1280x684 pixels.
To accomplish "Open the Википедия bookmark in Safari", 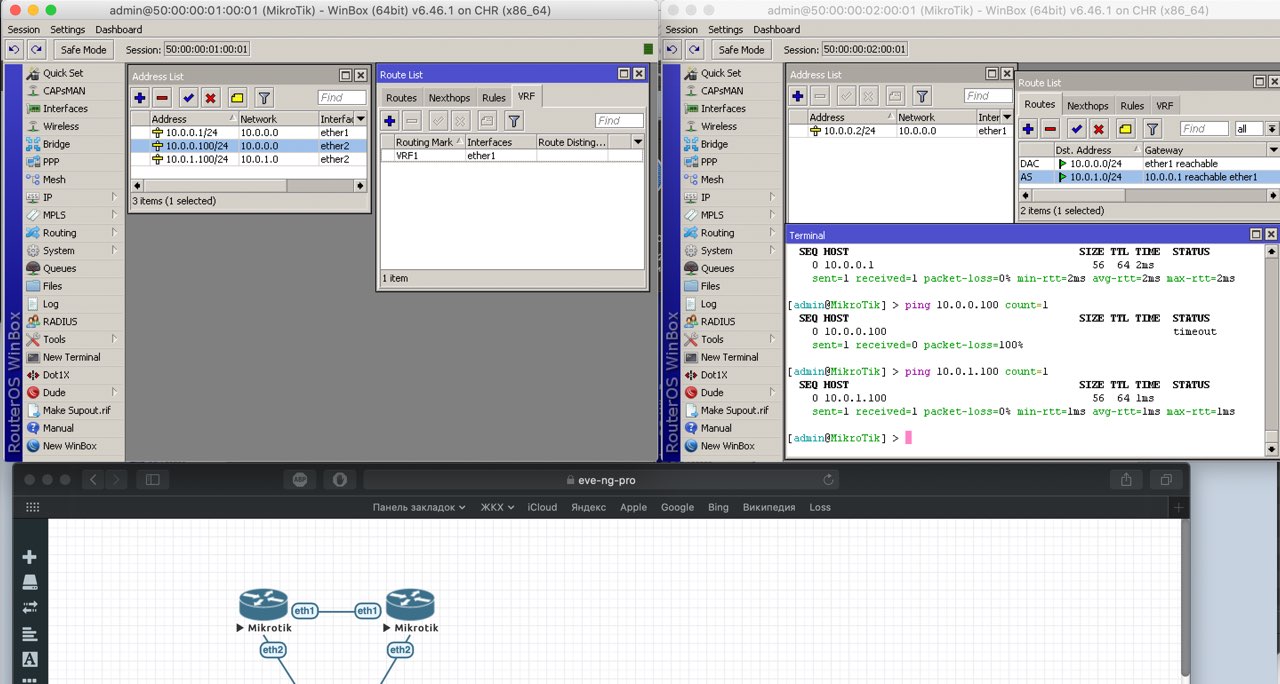I will [769, 507].
